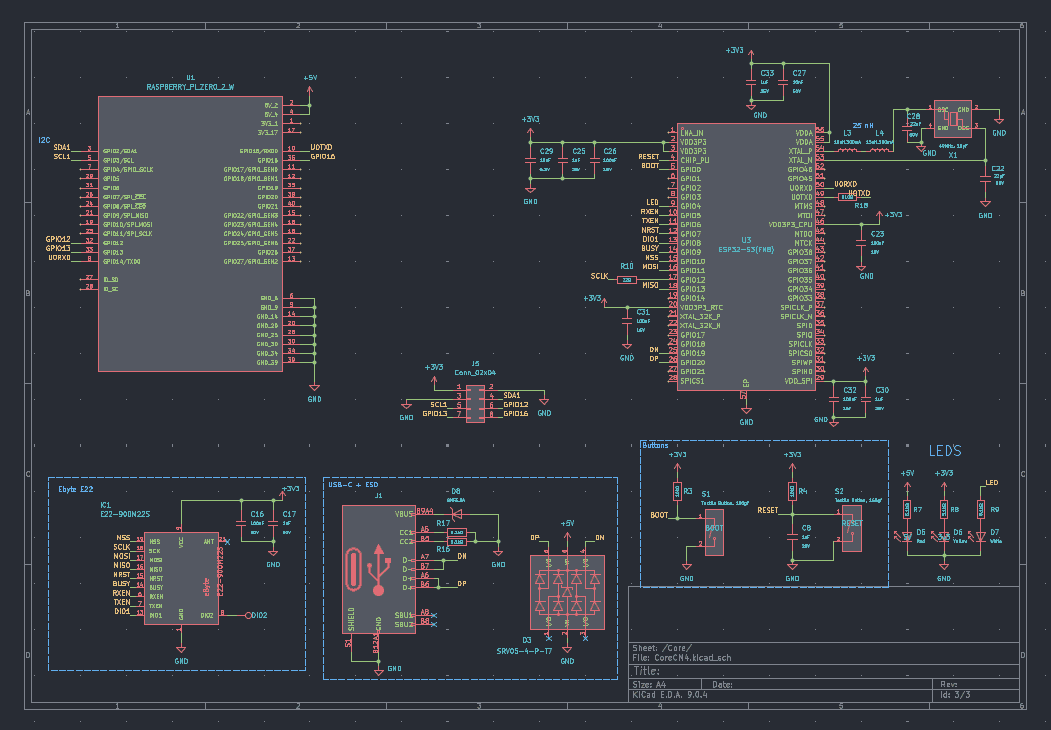Click "Sheet: /Core/" in title block

(x=662, y=648)
